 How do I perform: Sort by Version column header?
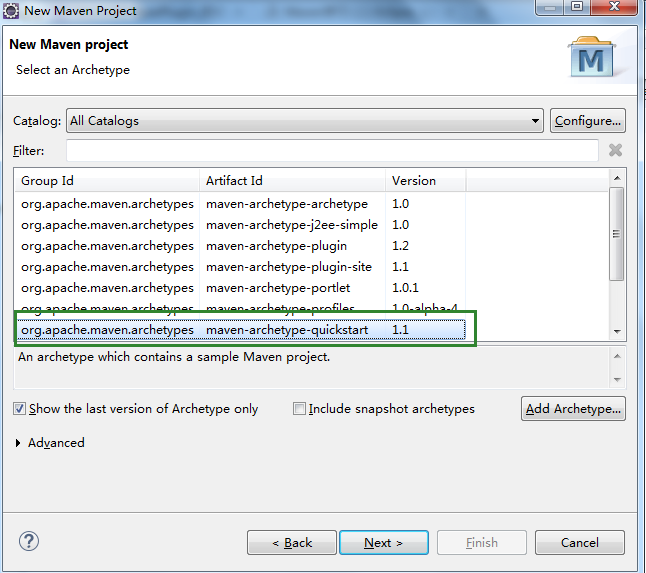click(x=426, y=180)
